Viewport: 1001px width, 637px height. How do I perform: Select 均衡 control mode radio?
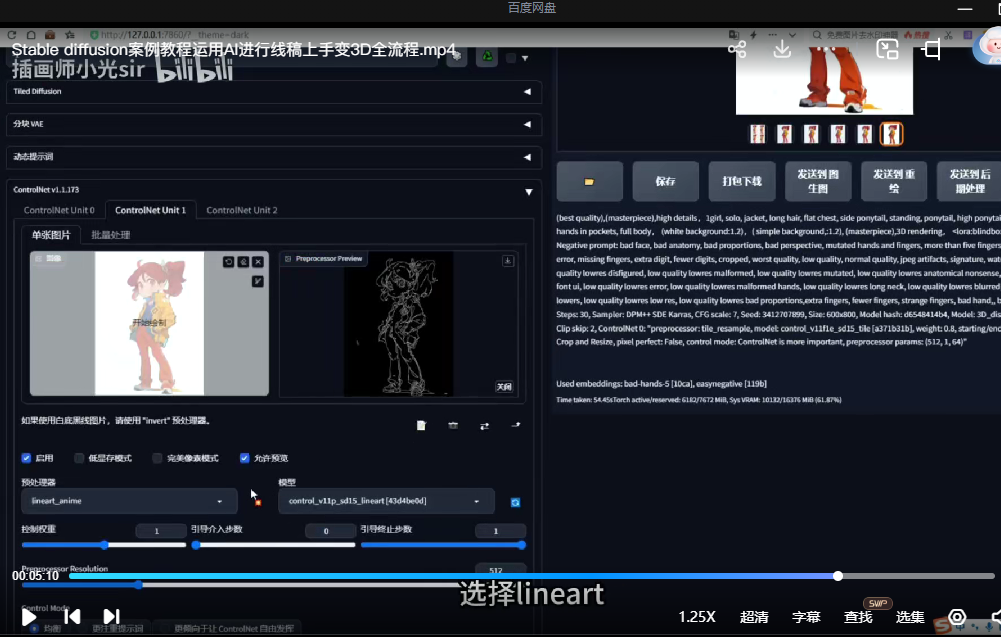click(x=34, y=628)
